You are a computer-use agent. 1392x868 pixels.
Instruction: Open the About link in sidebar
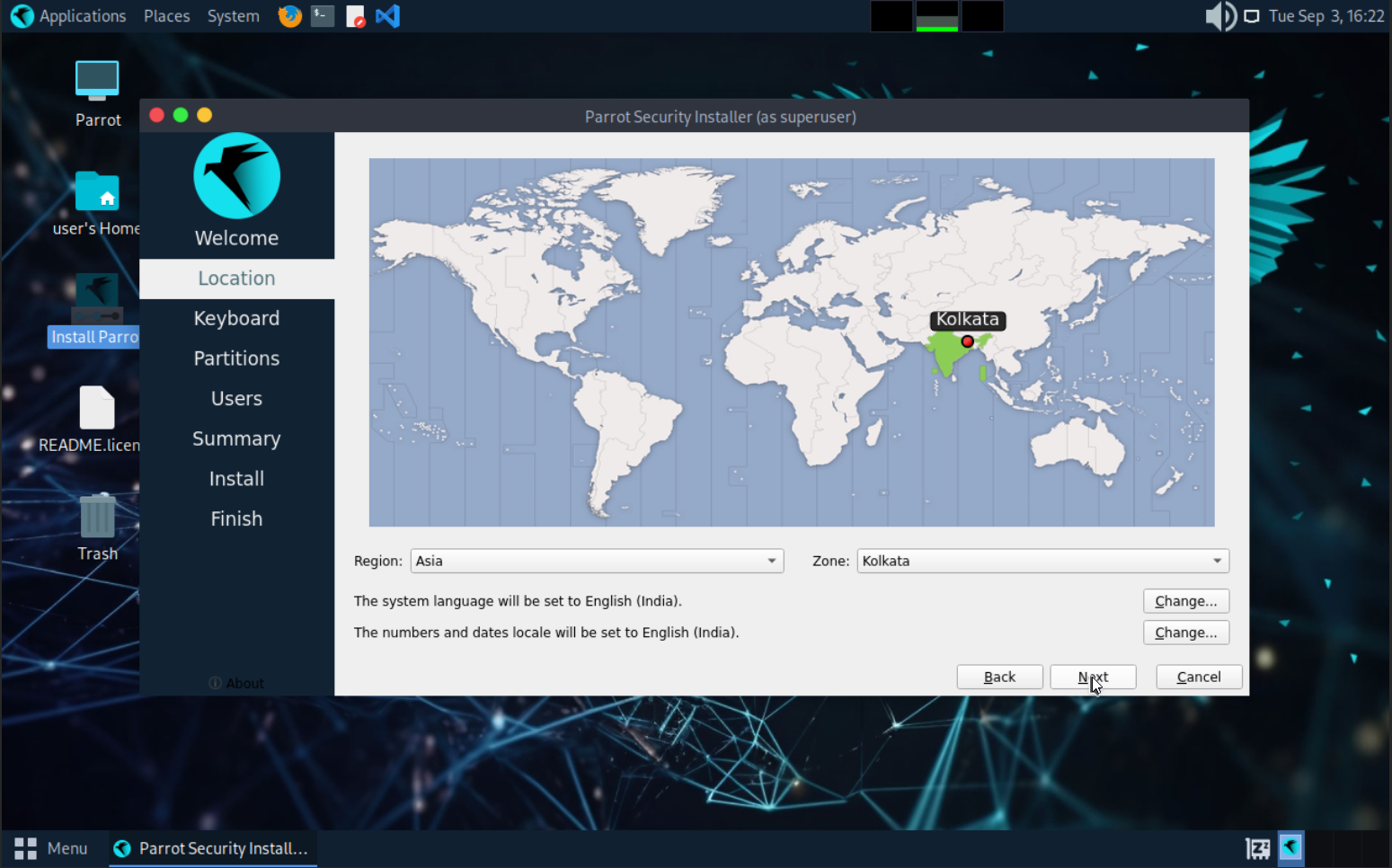236,683
